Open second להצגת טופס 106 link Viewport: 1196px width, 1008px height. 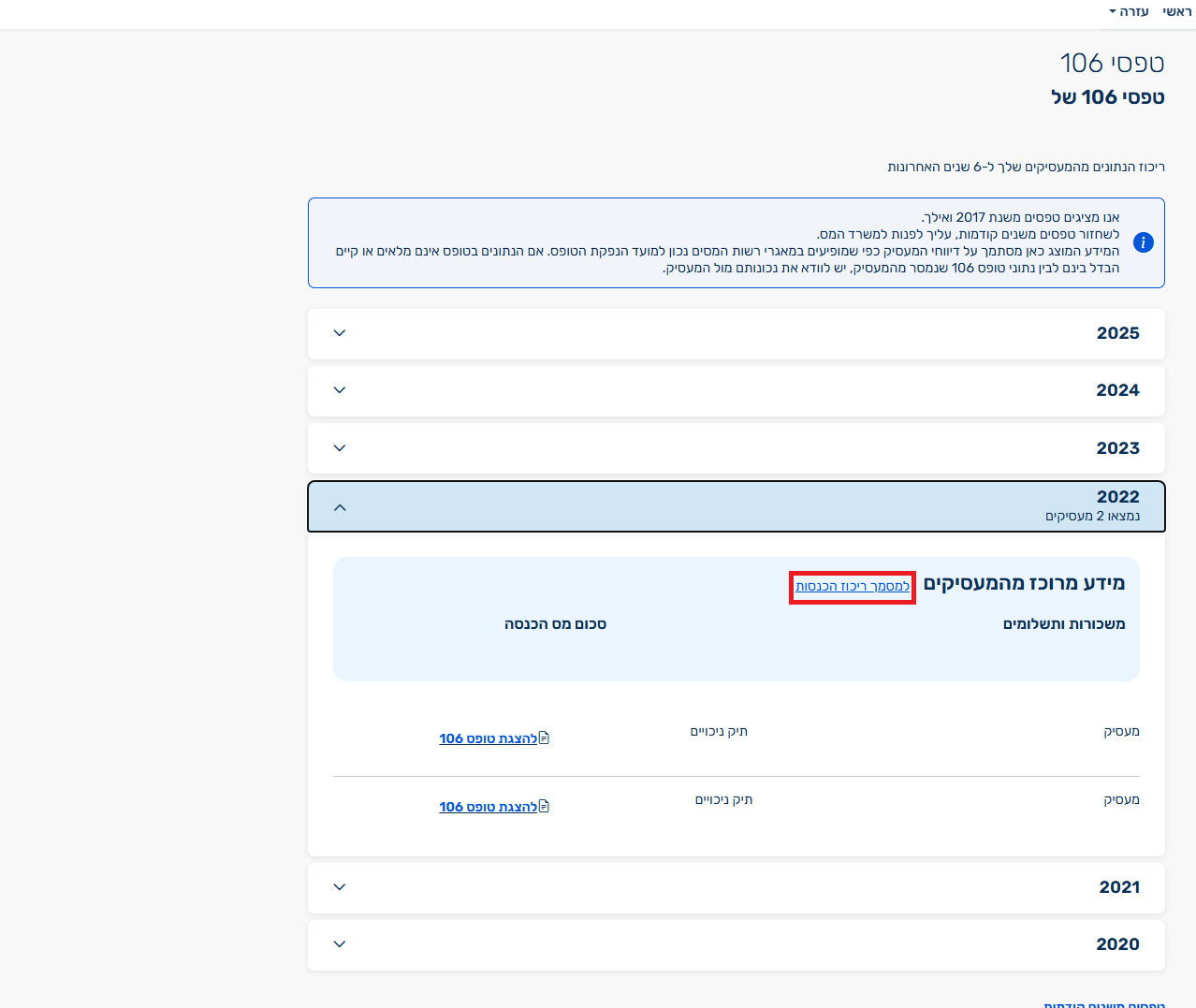(x=489, y=807)
